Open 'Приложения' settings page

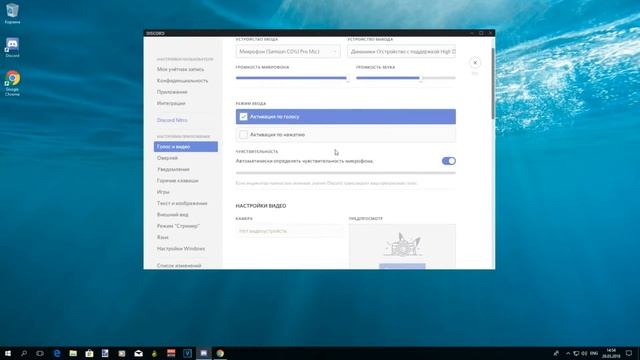(172, 92)
